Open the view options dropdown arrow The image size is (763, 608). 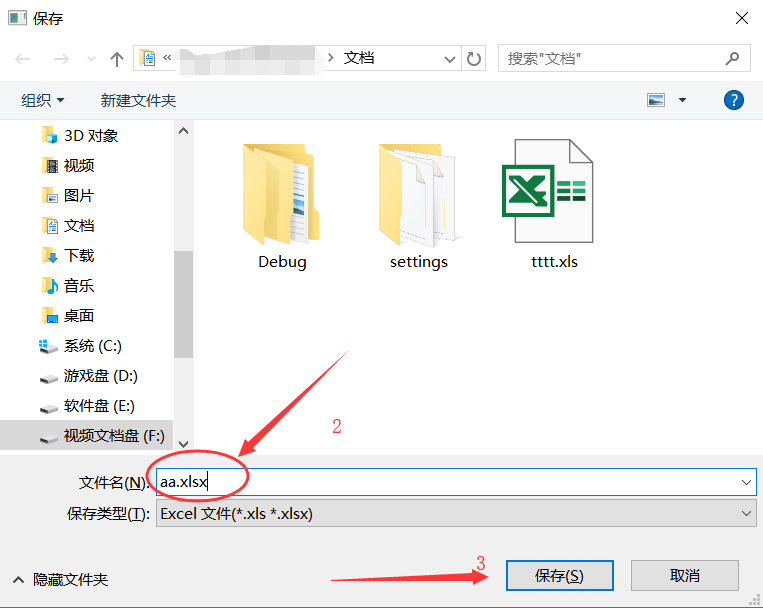point(682,100)
